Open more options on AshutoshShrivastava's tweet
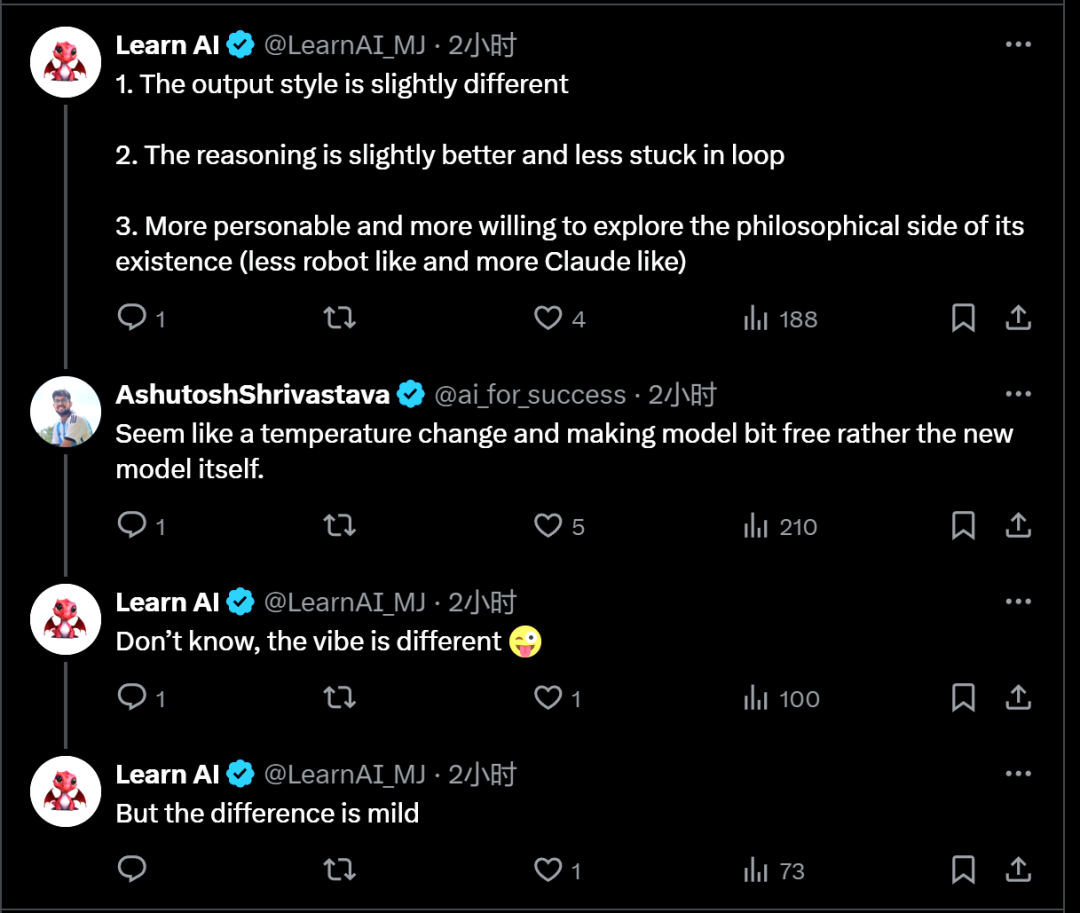The image size is (1080, 913). pyautogui.click(x=1018, y=394)
